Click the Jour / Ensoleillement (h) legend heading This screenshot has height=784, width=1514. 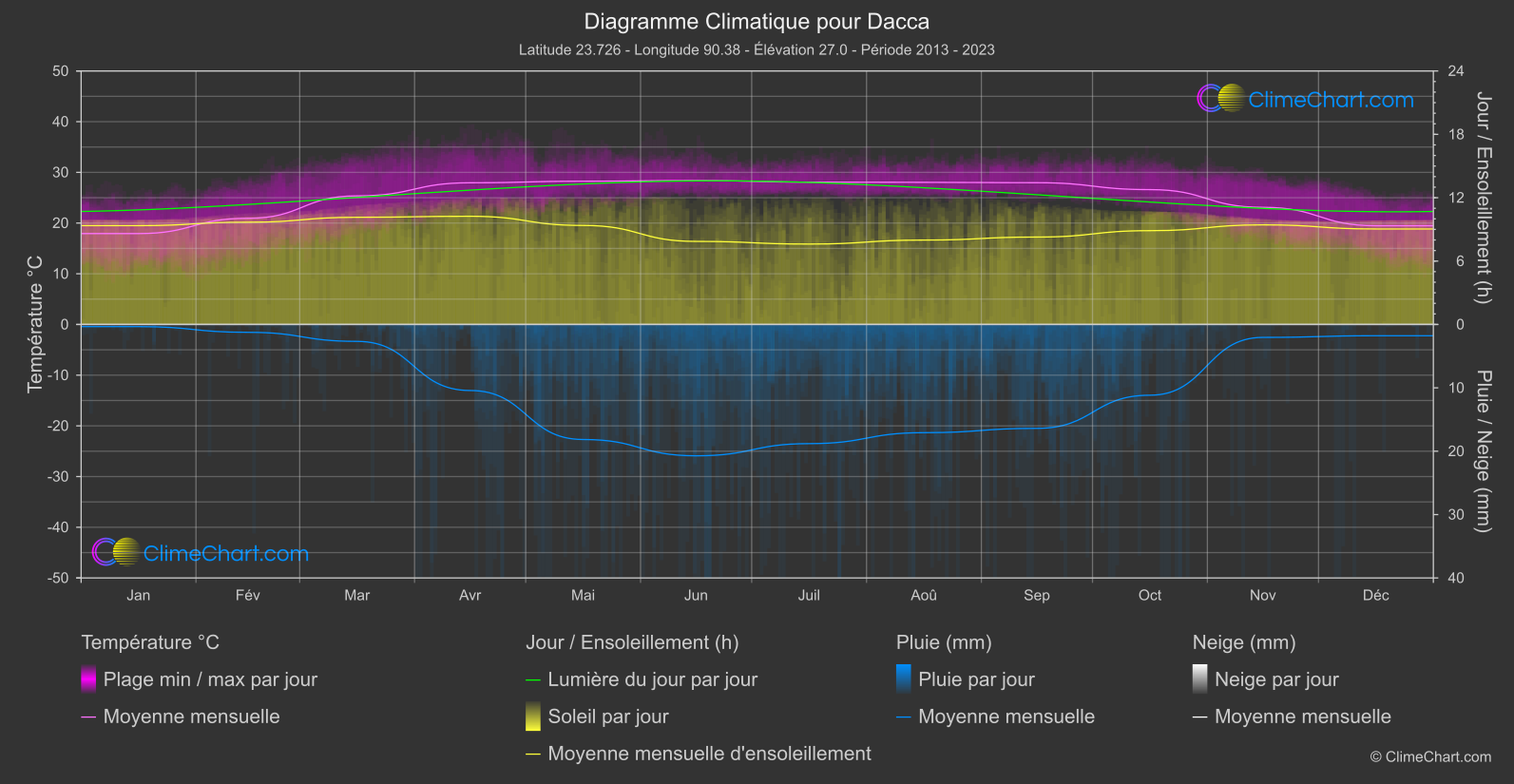click(x=632, y=642)
